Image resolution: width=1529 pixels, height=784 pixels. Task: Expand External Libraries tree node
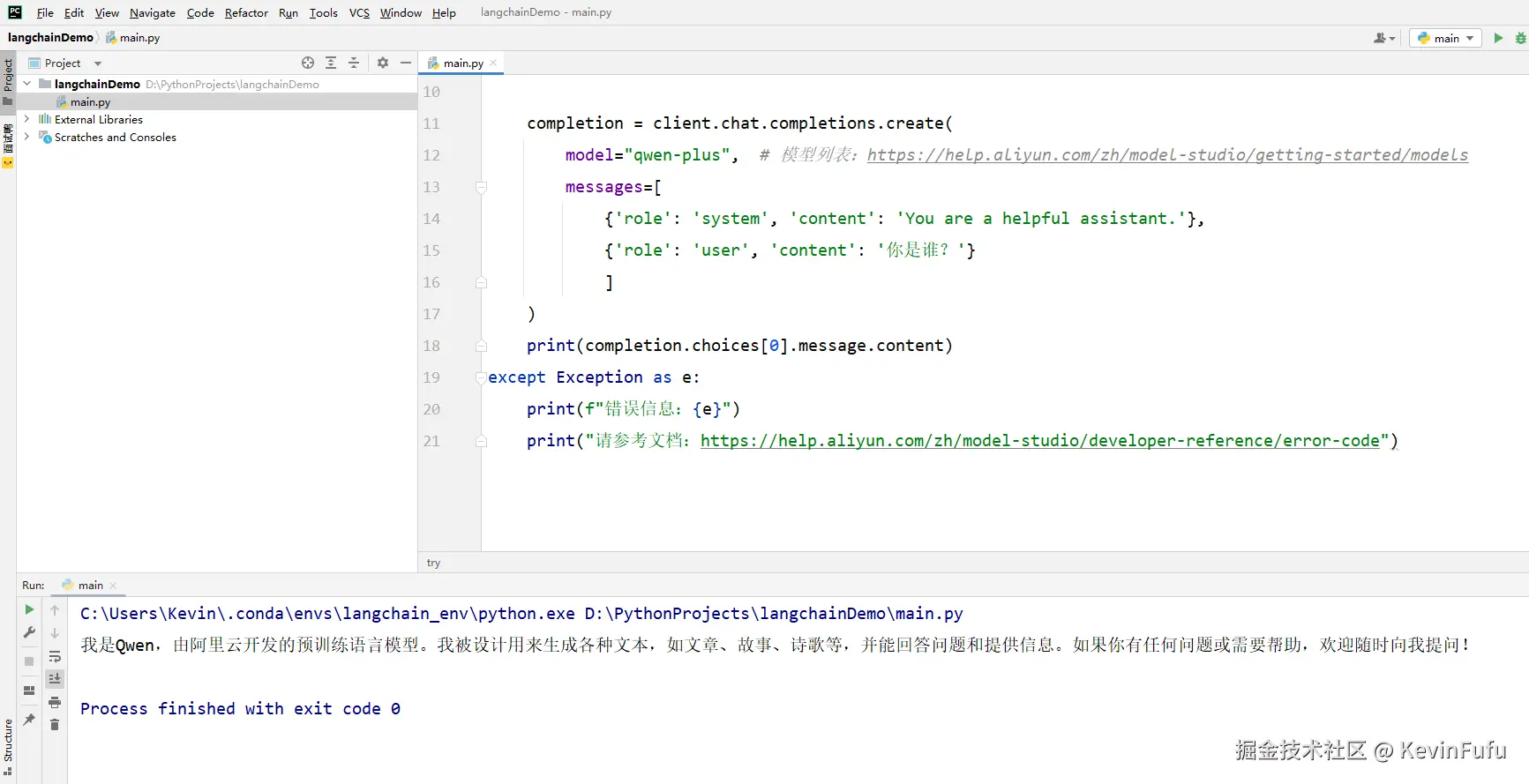26,119
